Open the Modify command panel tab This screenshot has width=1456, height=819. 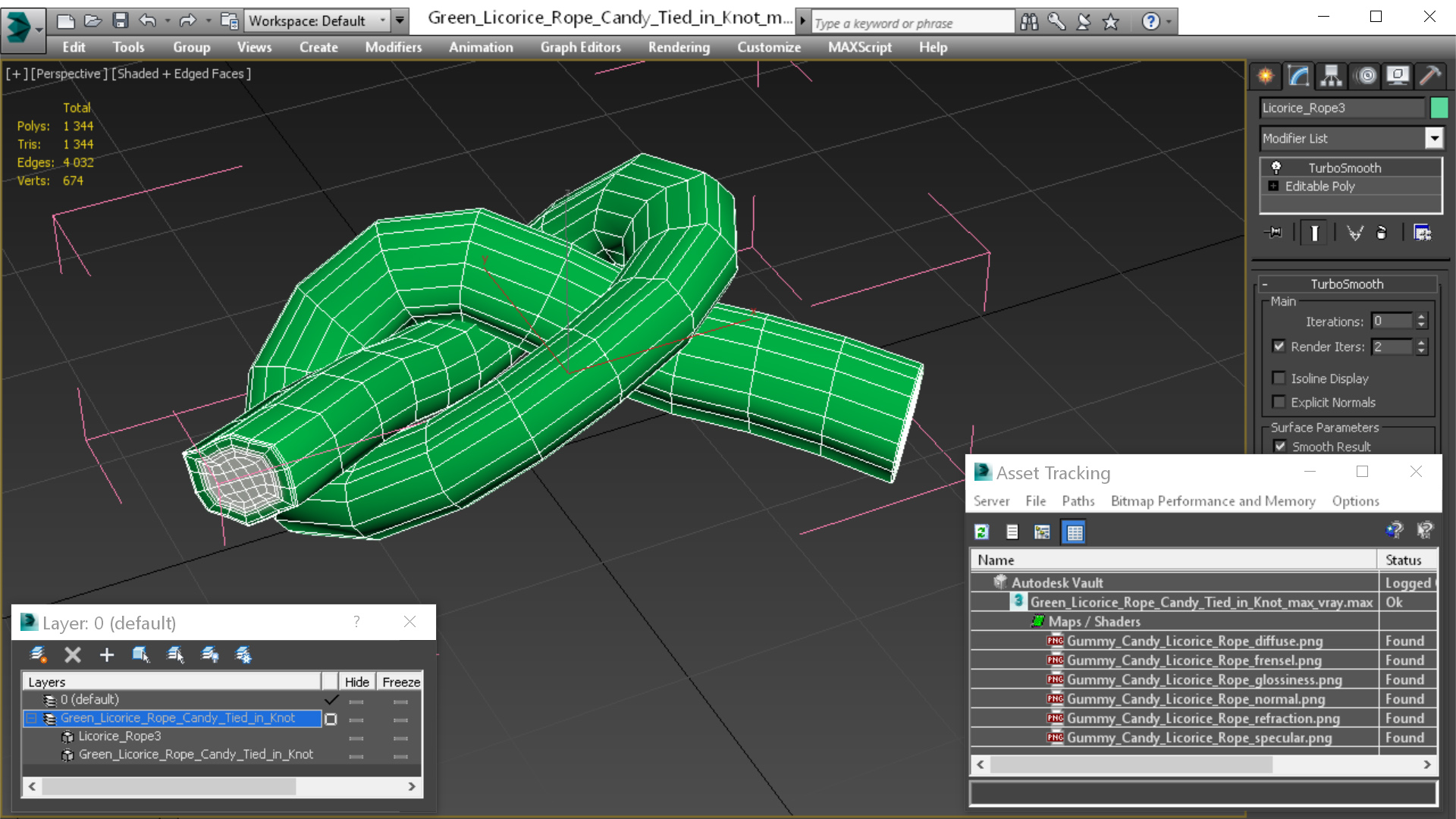click(x=1298, y=76)
